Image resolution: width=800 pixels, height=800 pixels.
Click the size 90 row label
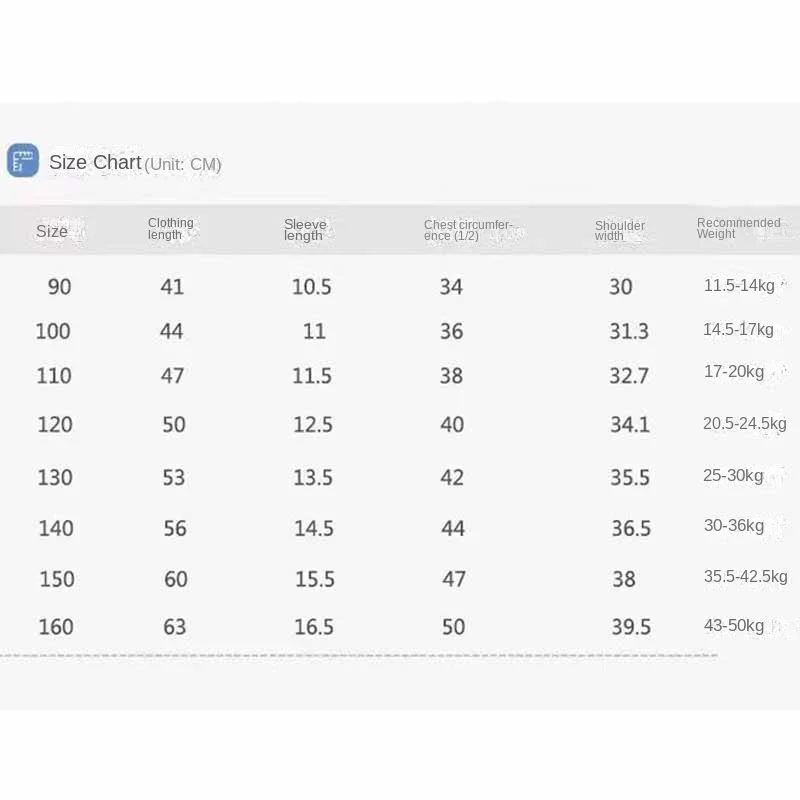click(x=60, y=287)
